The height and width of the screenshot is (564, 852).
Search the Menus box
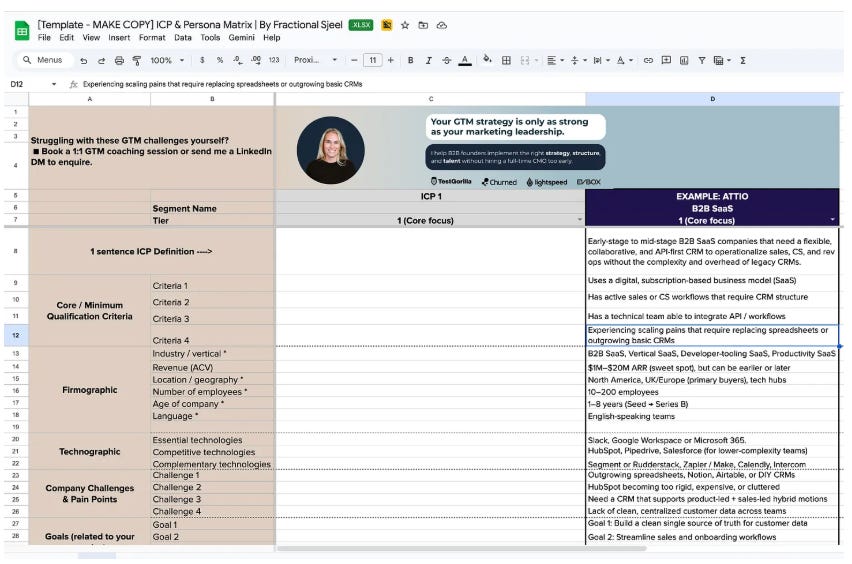[45, 60]
